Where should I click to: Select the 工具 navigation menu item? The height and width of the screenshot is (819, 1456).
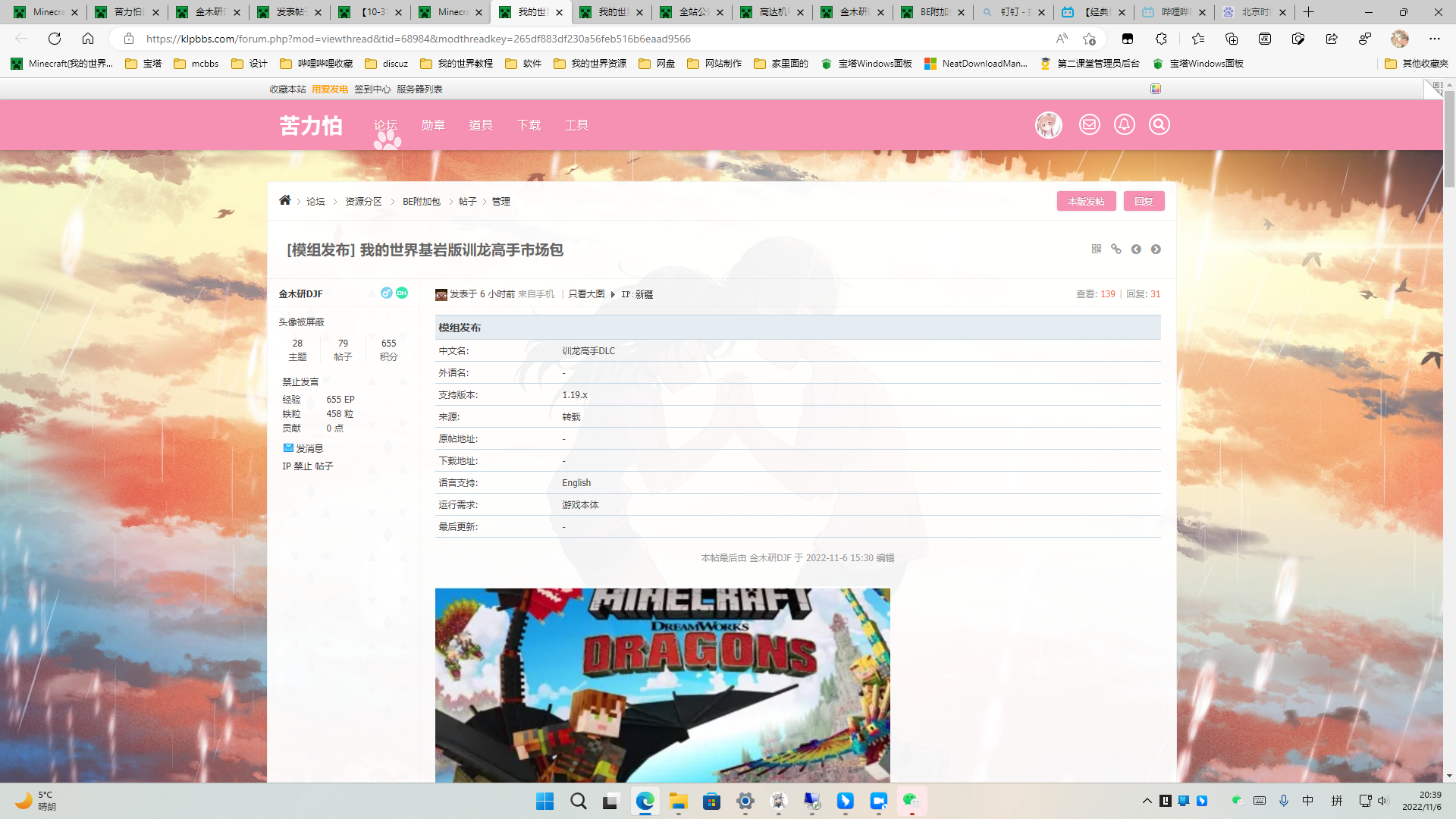click(576, 125)
